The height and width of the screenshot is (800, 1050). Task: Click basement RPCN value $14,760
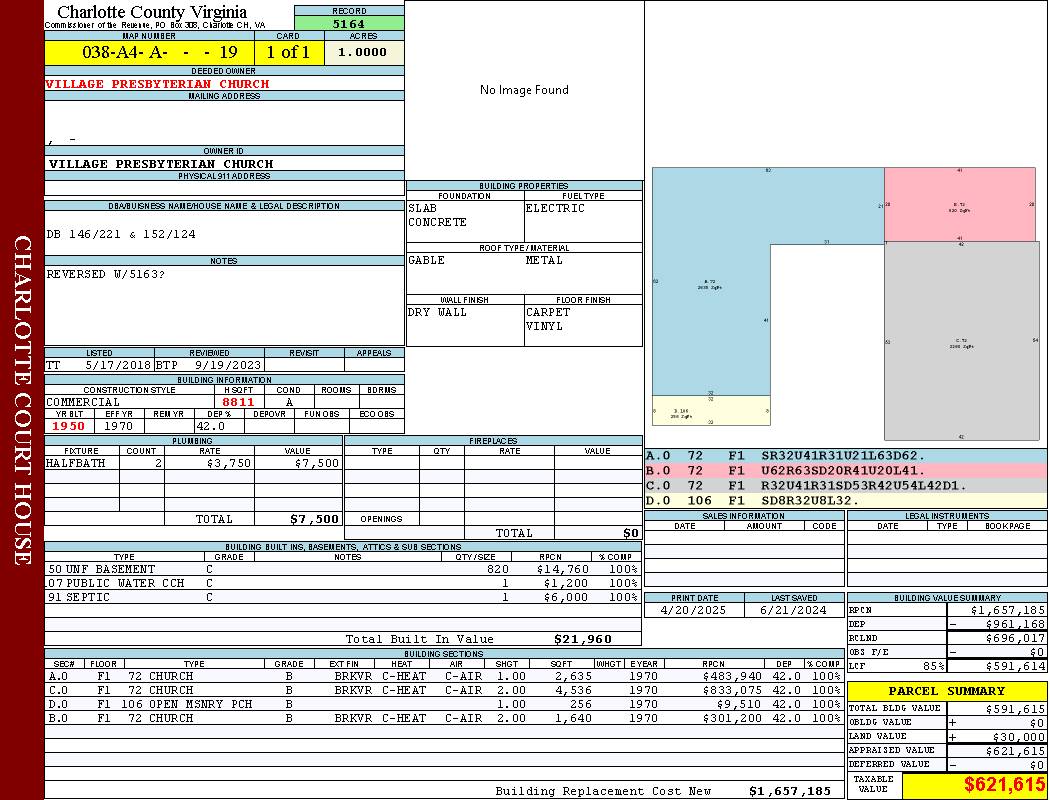[x=562, y=569]
